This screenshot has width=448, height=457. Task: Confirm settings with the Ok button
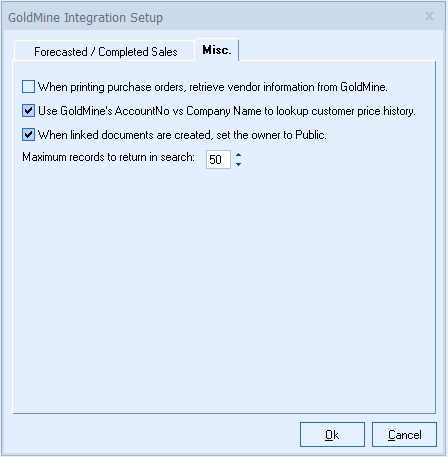(332, 435)
